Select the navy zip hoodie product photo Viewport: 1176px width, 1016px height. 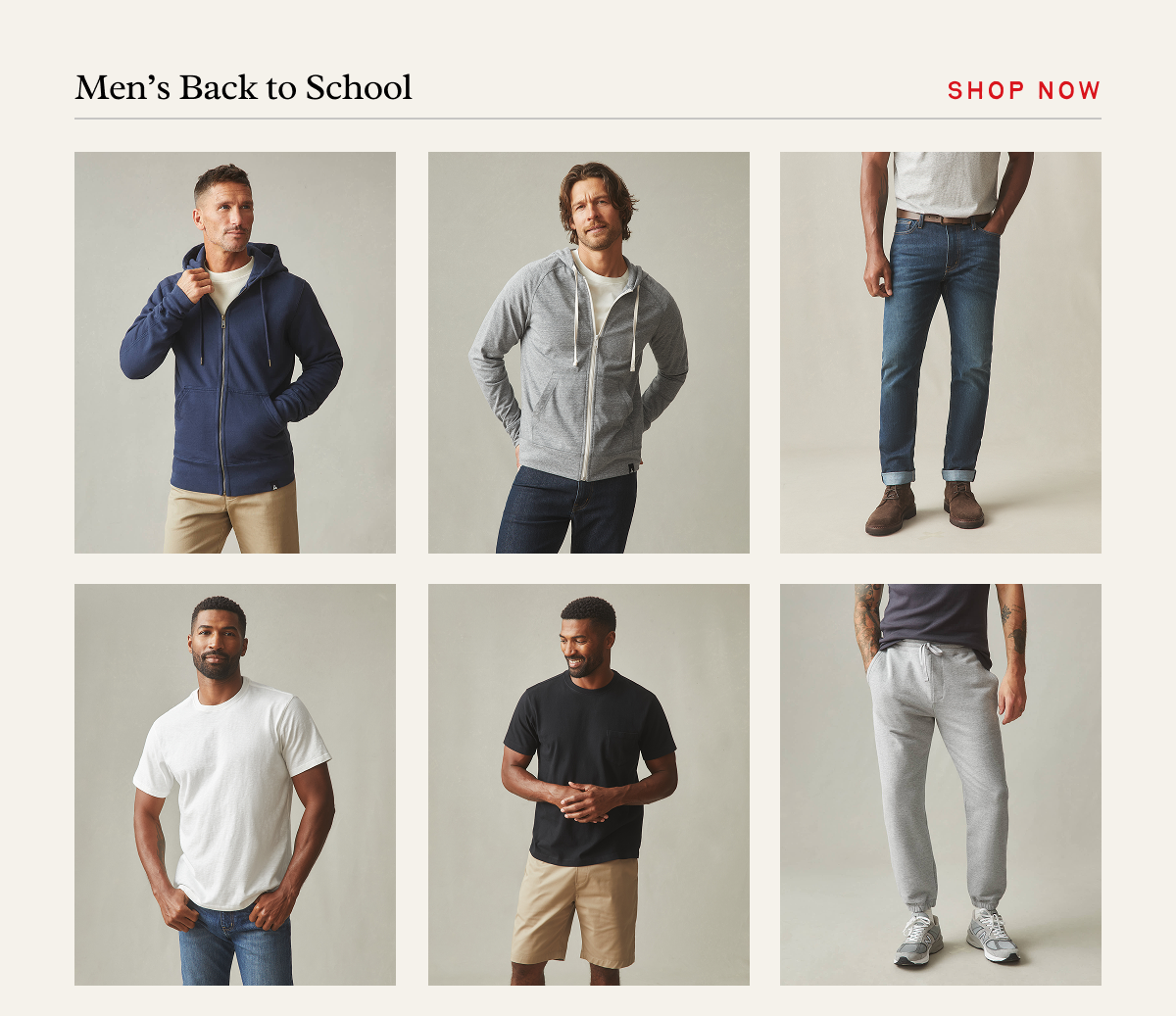click(x=235, y=353)
